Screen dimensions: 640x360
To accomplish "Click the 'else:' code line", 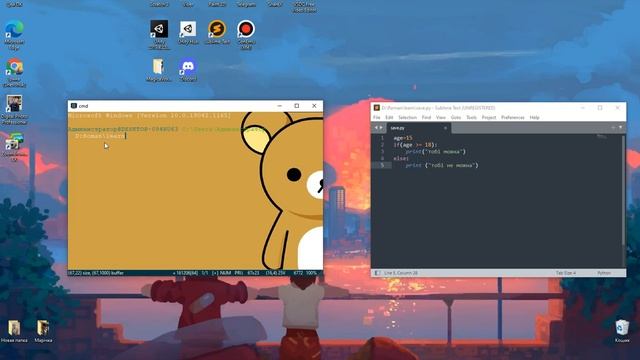I will [401, 158].
